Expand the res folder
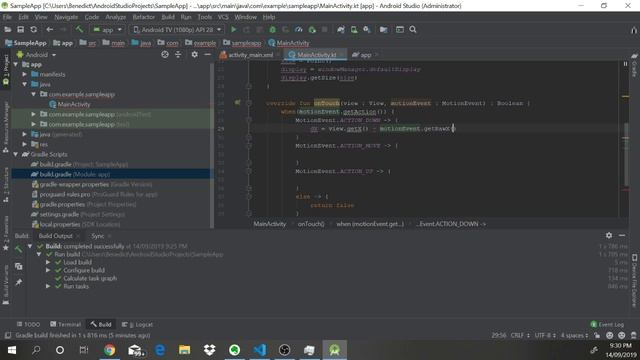Image resolution: width=640 pixels, height=360 pixels. tap(24, 144)
